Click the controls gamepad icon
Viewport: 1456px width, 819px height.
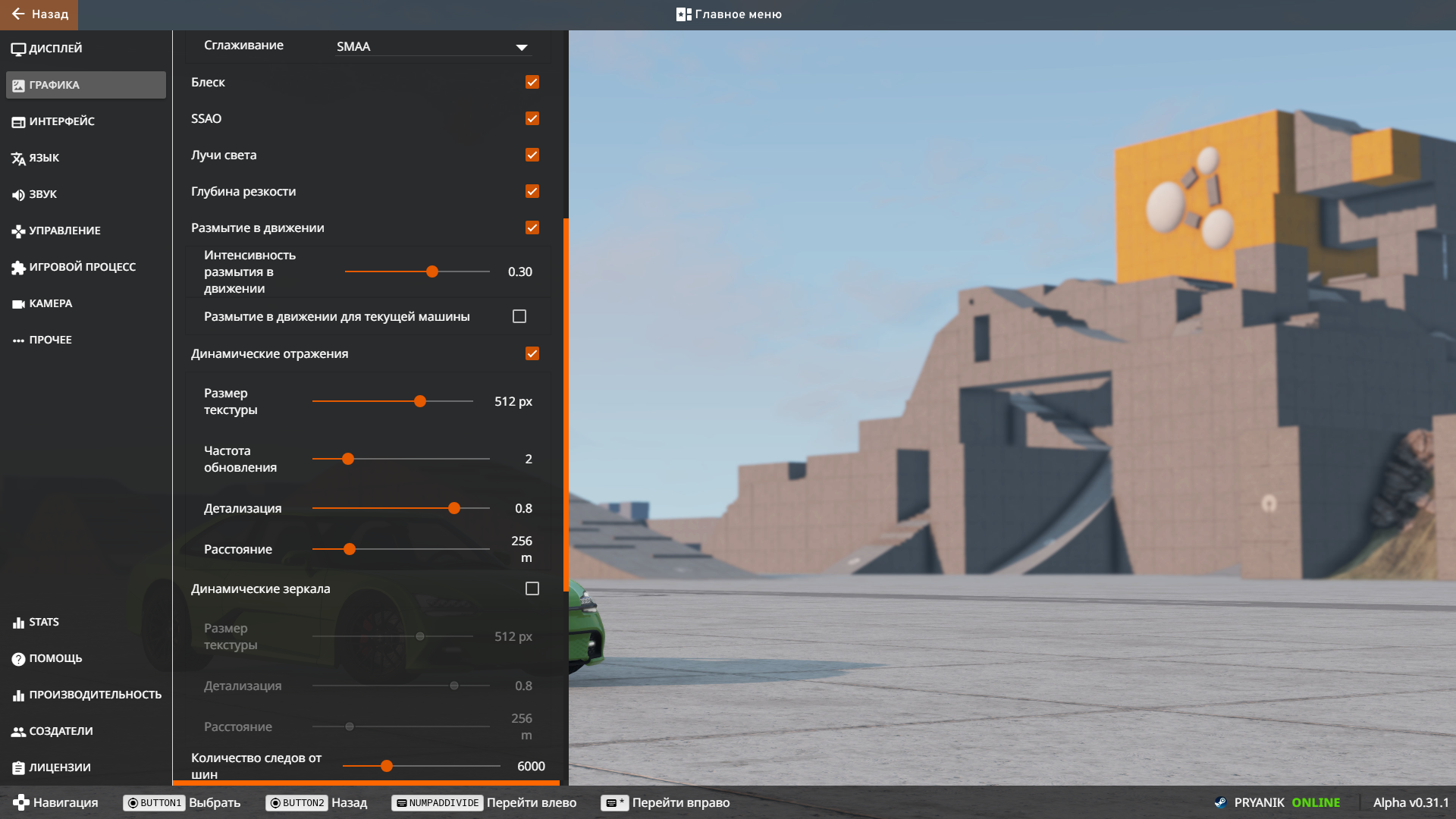[x=18, y=231]
